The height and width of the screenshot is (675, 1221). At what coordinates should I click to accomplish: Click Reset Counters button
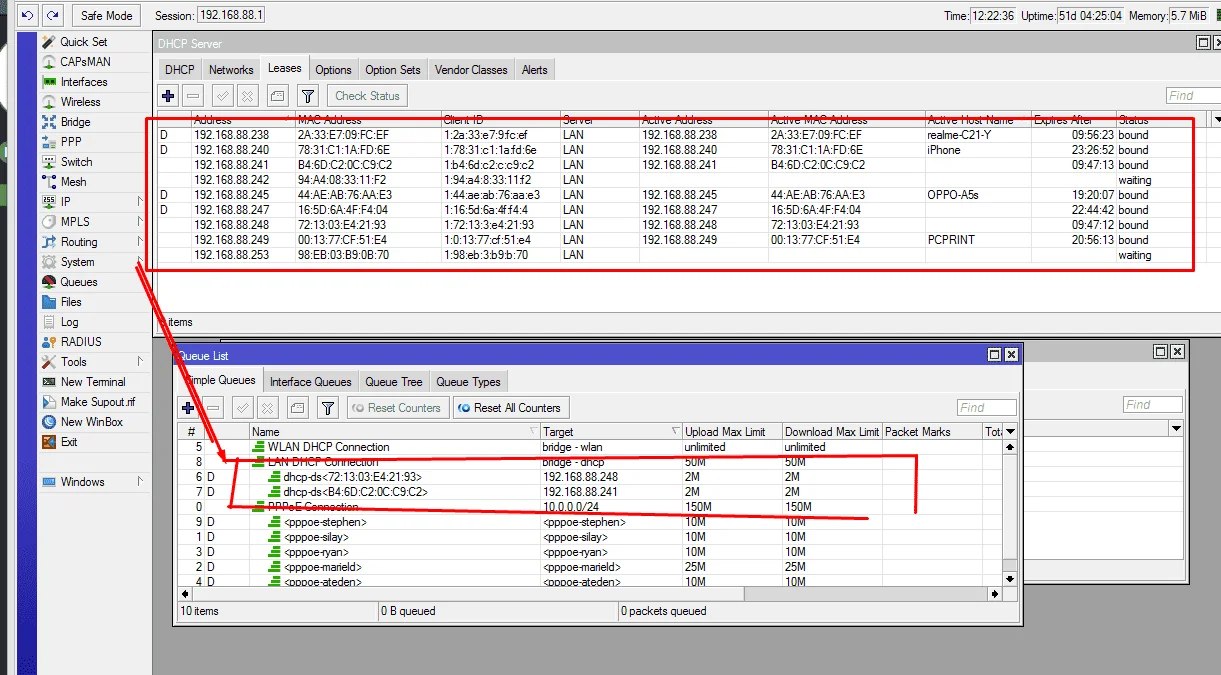(x=397, y=407)
